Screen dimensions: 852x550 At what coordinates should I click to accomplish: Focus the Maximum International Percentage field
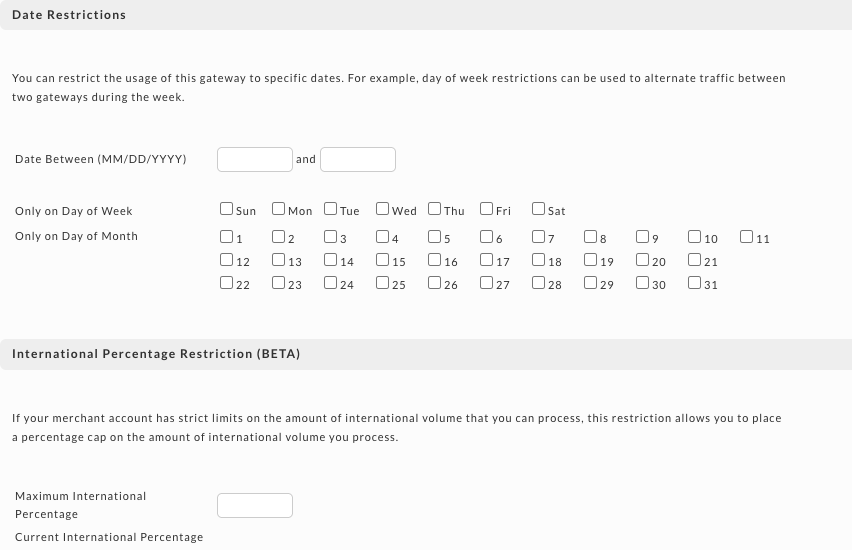[255, 505]
